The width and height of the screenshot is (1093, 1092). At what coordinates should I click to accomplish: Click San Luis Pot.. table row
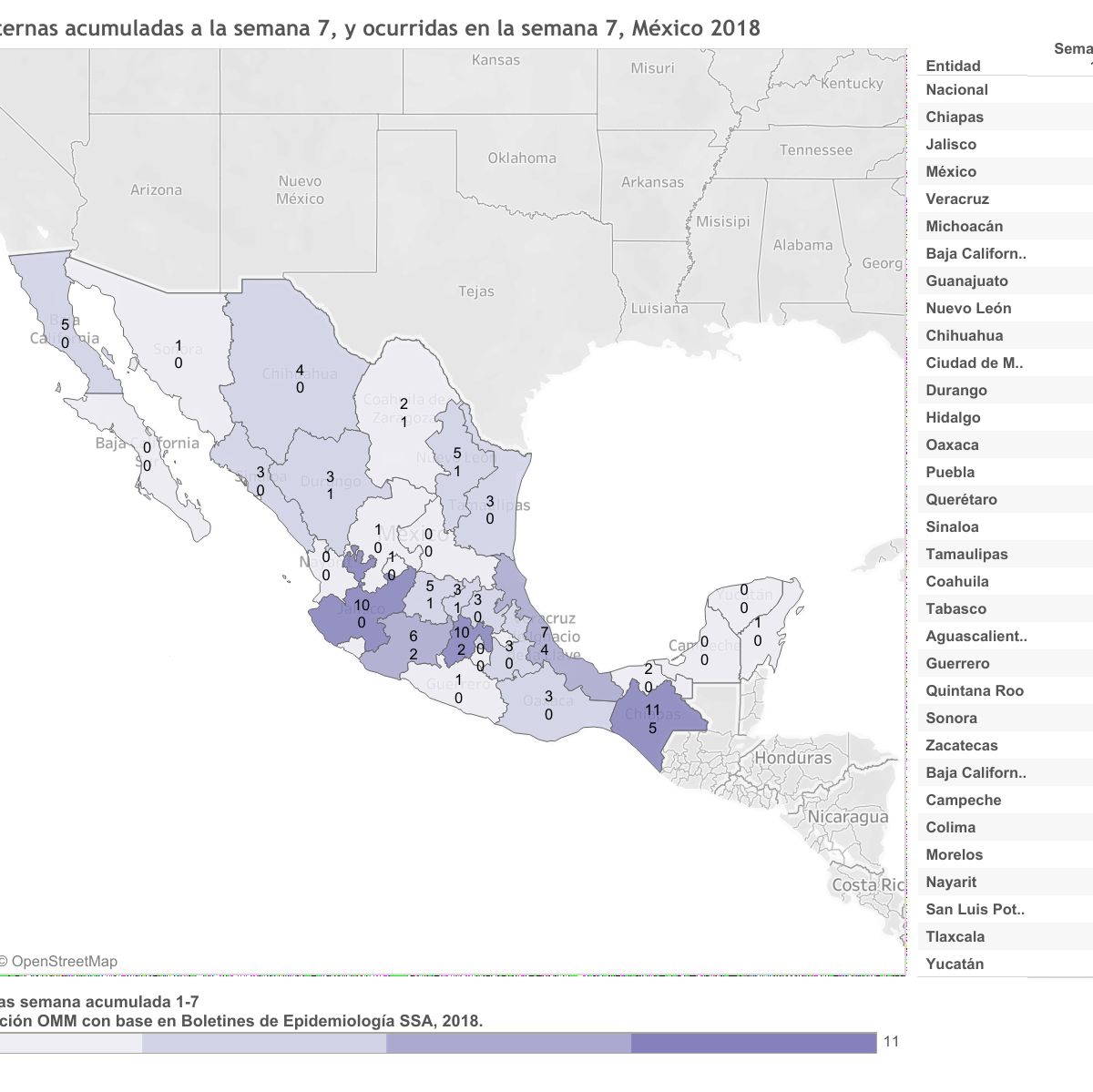pos(975,909)
